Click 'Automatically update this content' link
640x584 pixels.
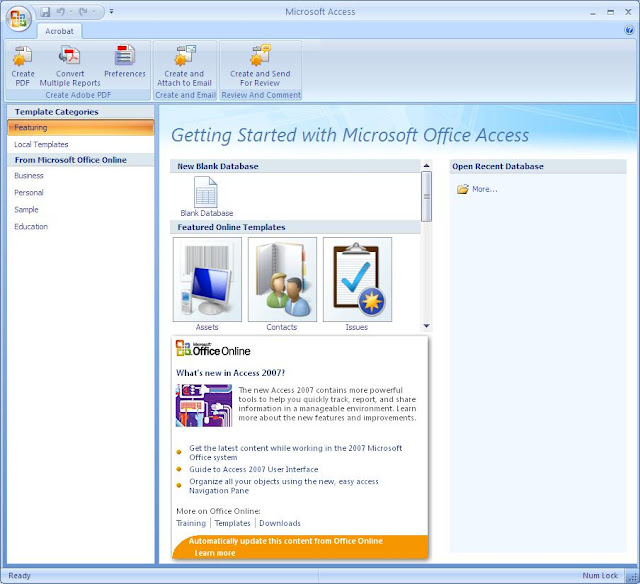(286, 541)
